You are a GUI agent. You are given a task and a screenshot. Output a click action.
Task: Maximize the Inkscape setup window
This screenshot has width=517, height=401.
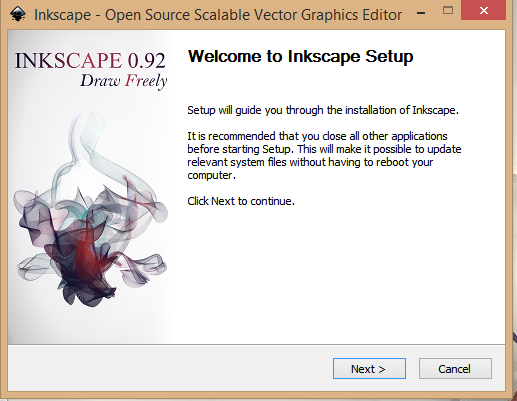pos(448,10)
